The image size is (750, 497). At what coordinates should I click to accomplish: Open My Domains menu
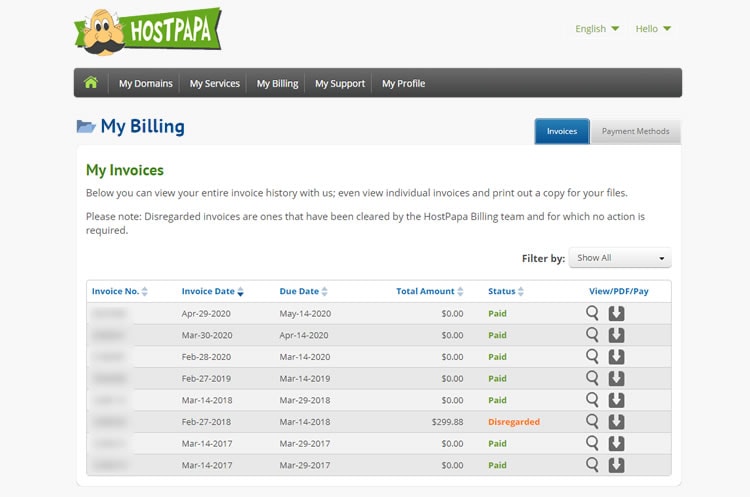pyautogui.click(x=145, y=83)
